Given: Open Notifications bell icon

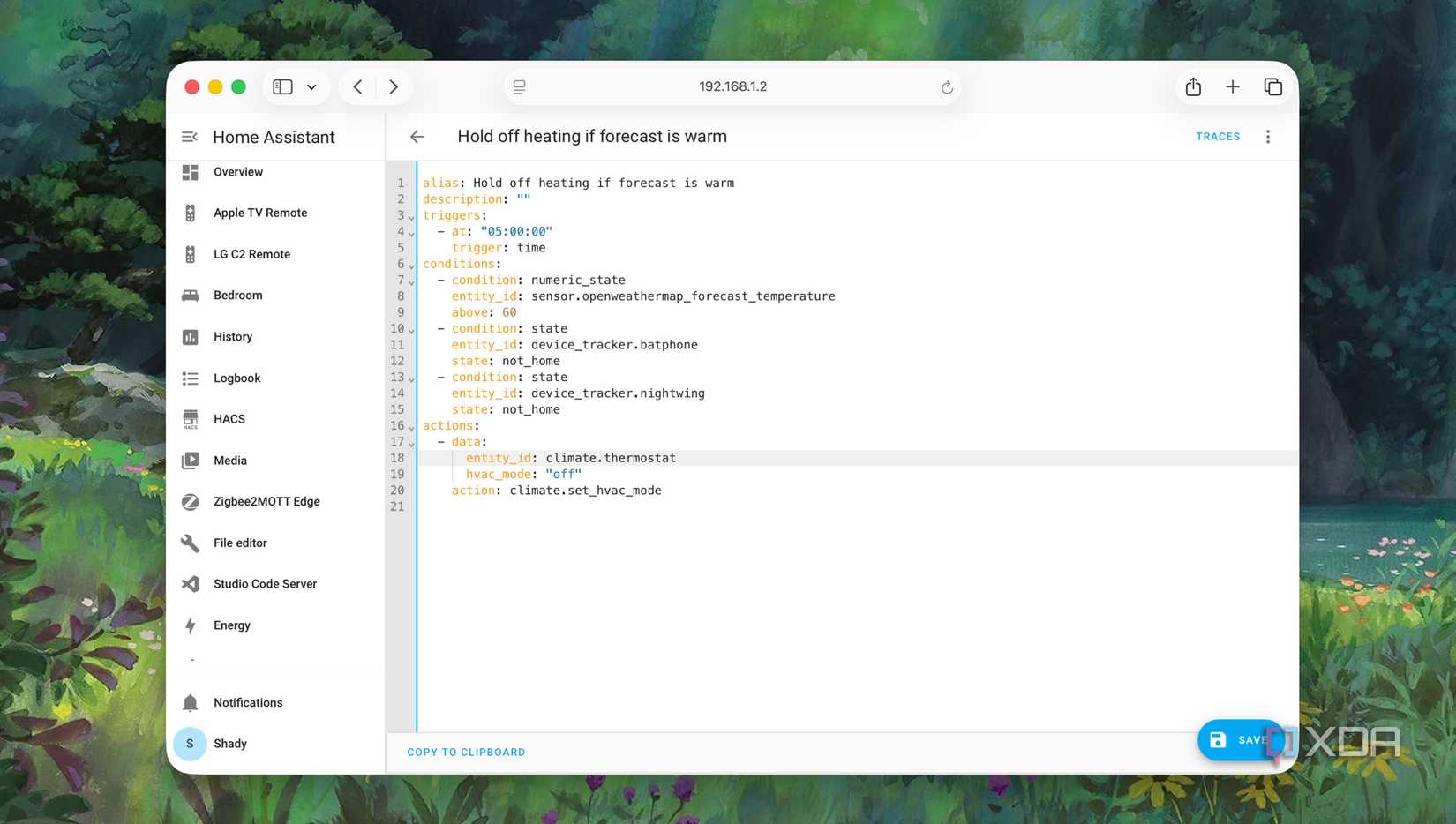Looking at the screenshot, I should [190, 703].
